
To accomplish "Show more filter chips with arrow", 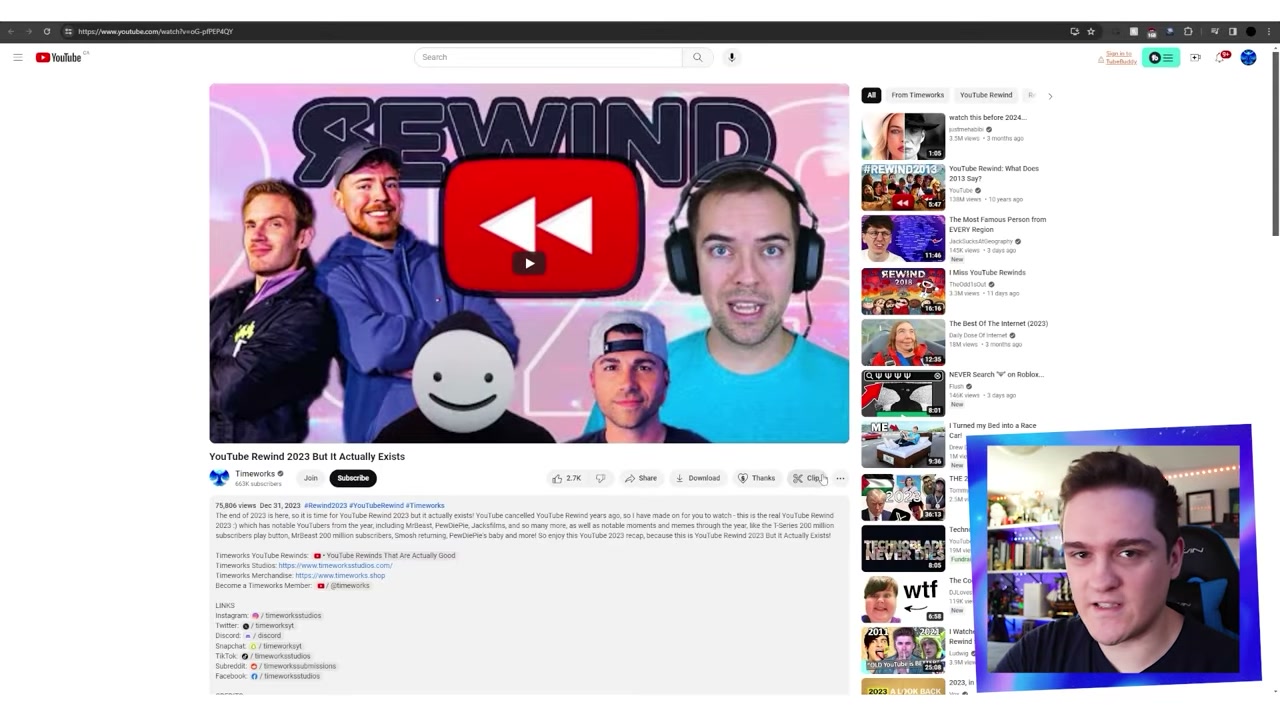I will 1050,95.
